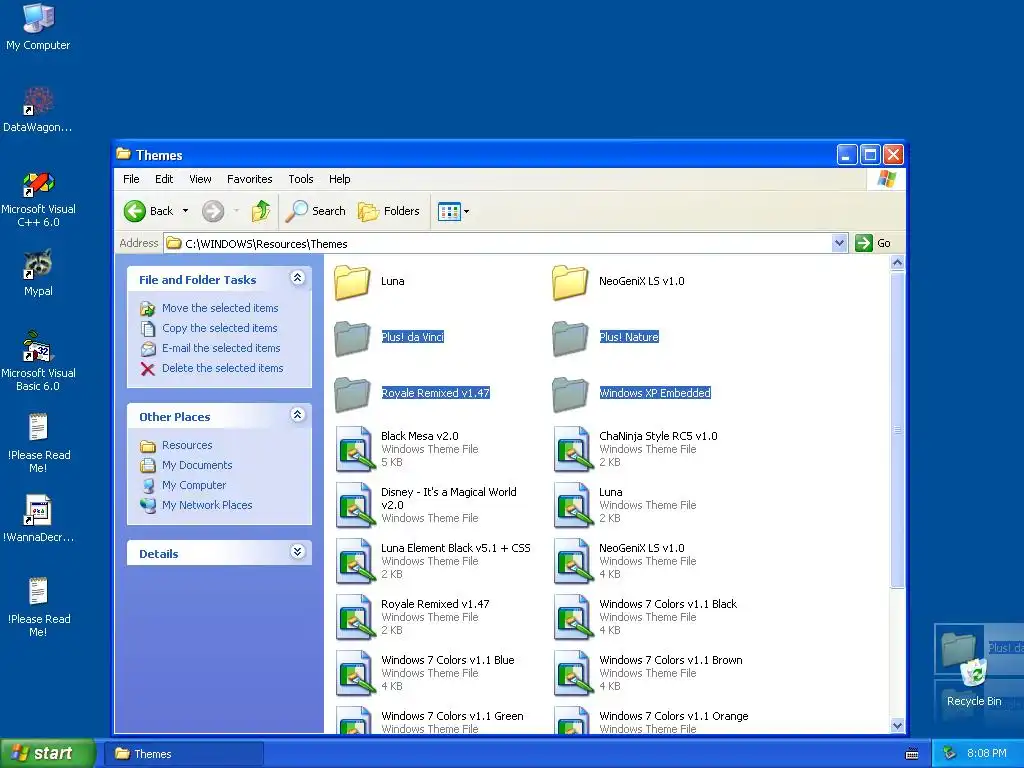The width and height of the screenshot is (1024, 768).
Task: Go up one folder level
Action: tap(261, 211)
